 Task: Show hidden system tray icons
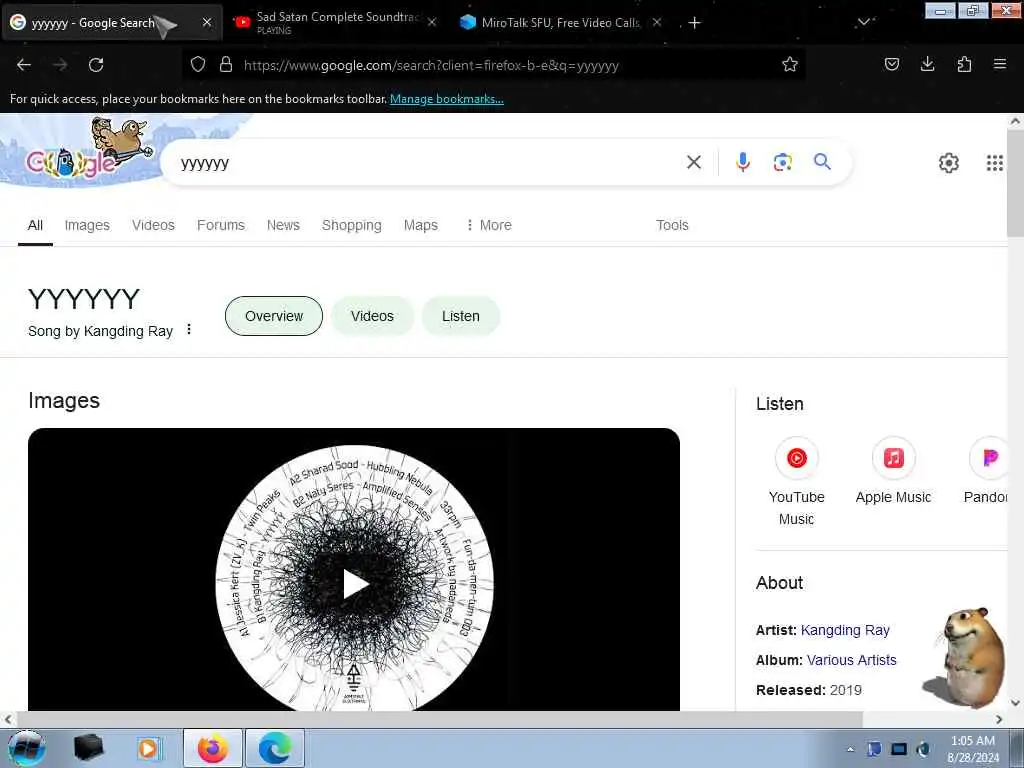click(x=850, y=749)
